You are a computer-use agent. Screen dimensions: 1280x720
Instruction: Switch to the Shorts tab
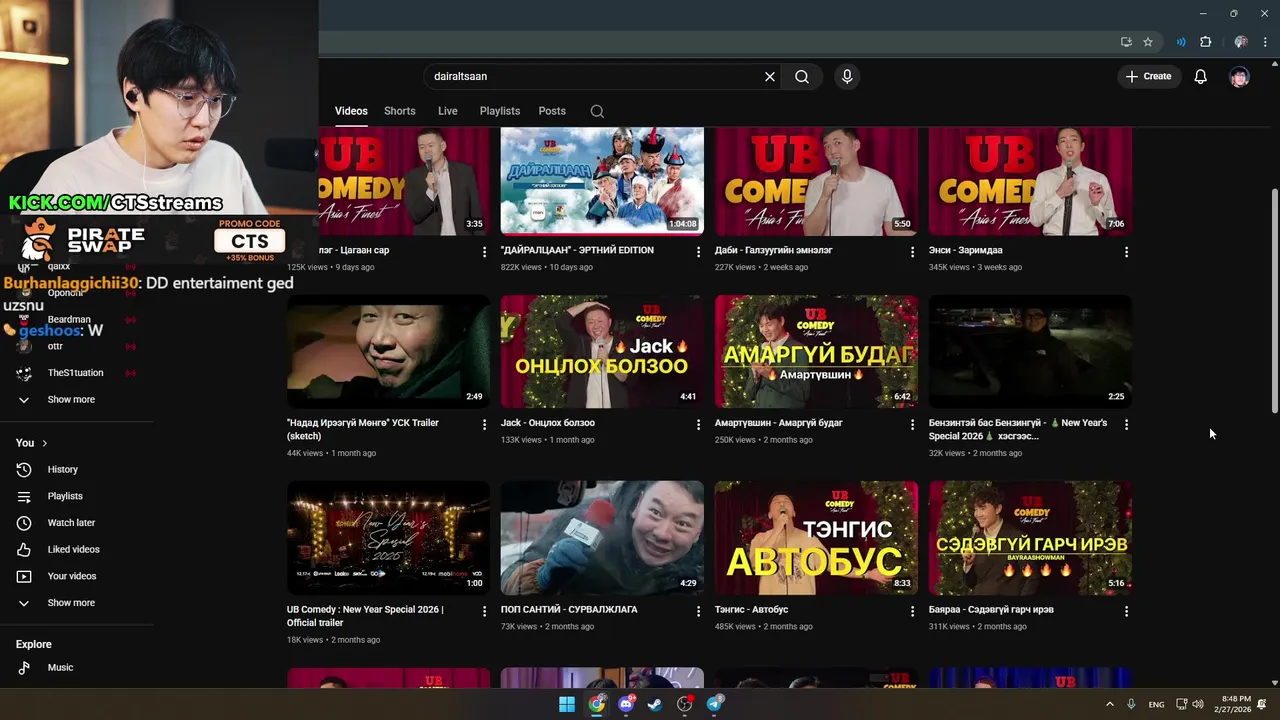click(x=400, y=111)
